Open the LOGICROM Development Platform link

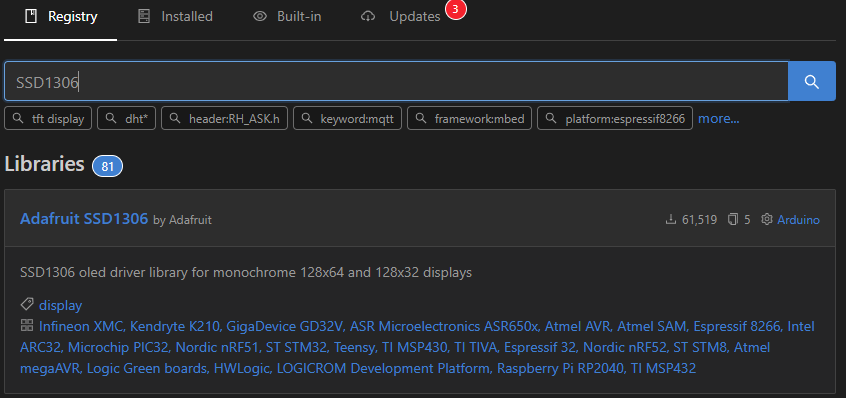pyautogui.click(x=384, y=369)
